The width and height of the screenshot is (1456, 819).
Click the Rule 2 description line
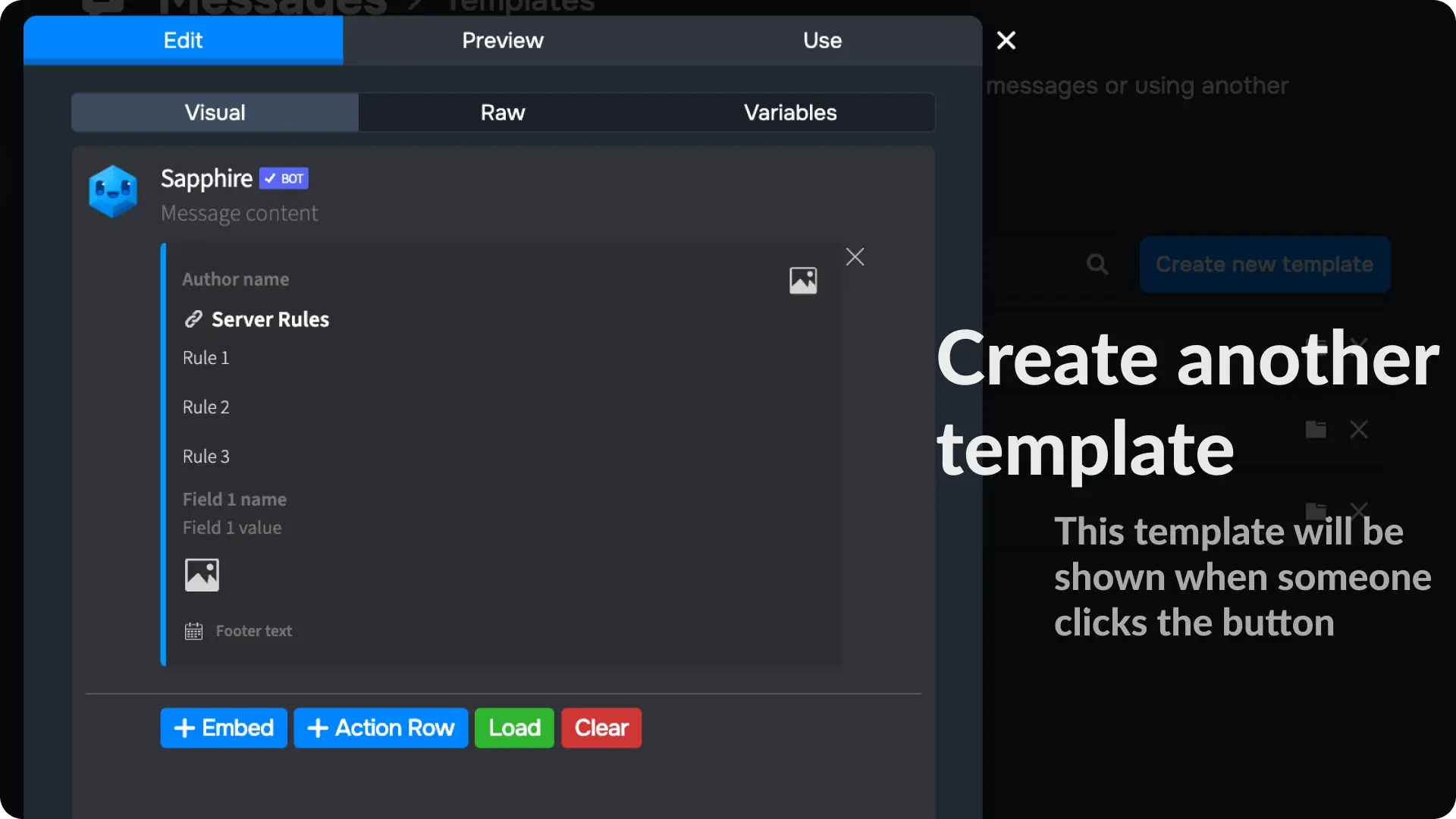pos(206,407)
